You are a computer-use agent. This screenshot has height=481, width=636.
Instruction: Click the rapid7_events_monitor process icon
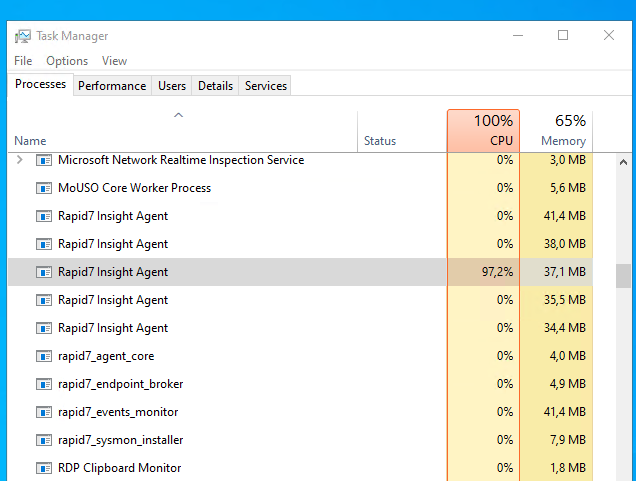[x=44, y=412]
